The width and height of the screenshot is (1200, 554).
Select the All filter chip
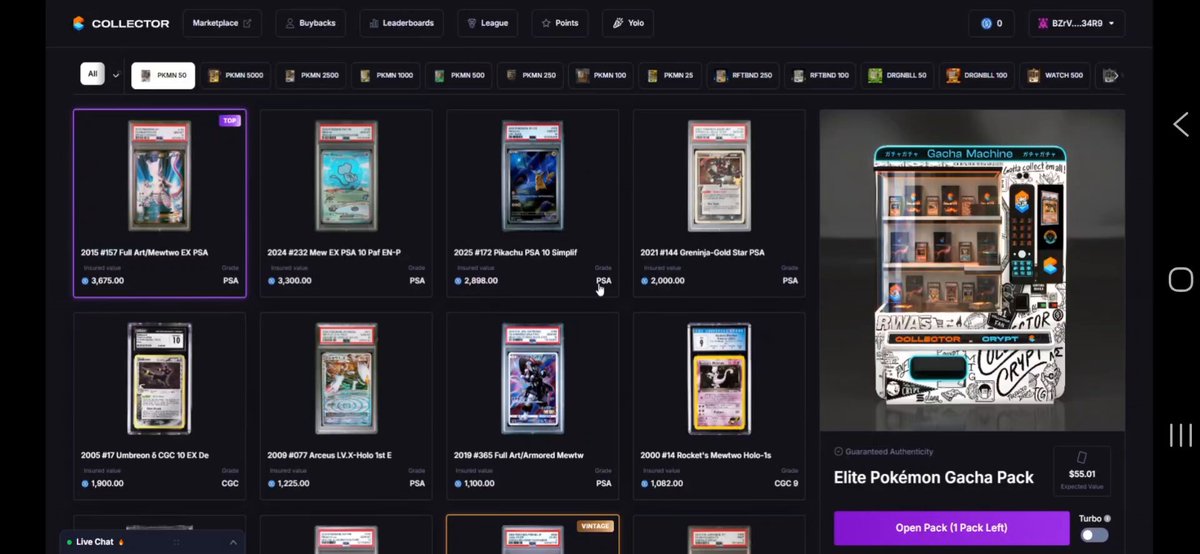[x=92, y=74]
